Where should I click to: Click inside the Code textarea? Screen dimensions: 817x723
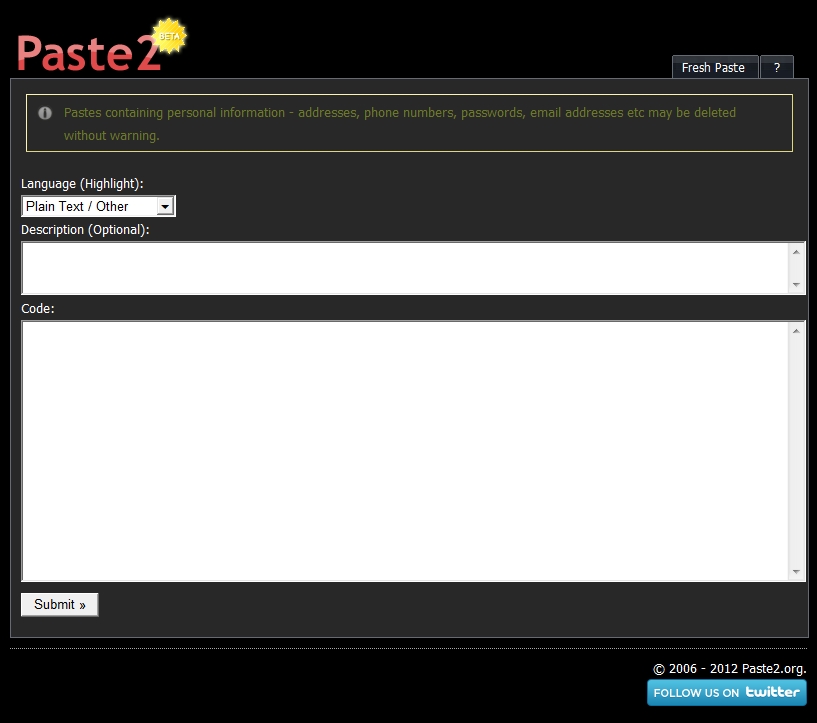pos(400,450)
